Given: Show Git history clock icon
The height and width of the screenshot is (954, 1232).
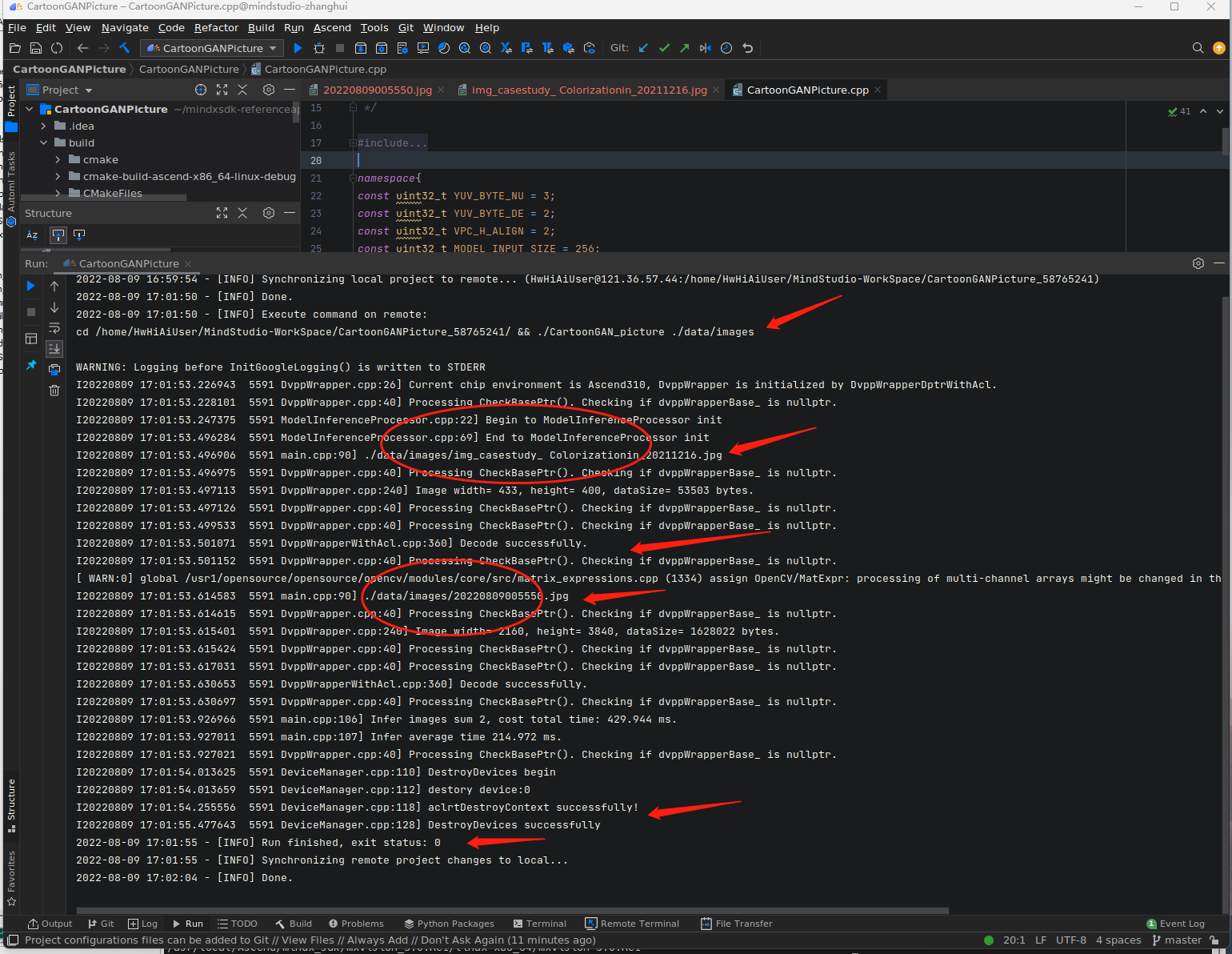Looking at the screenshot, I should 726,48.
